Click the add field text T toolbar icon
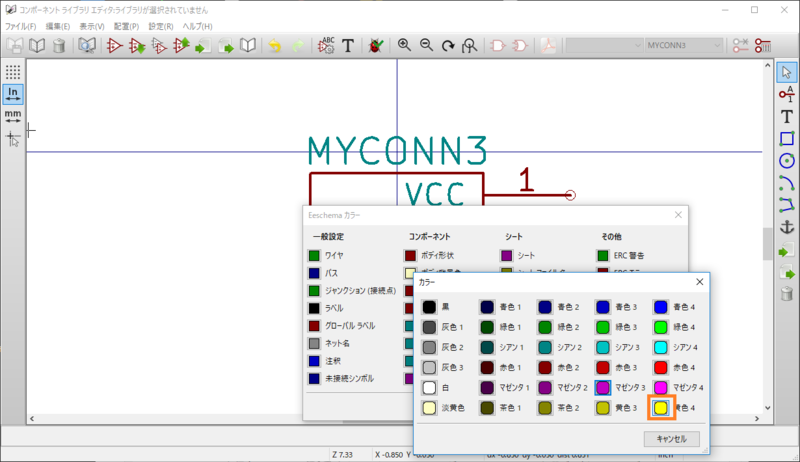This screenshot has height=462, width=800. 348,45
